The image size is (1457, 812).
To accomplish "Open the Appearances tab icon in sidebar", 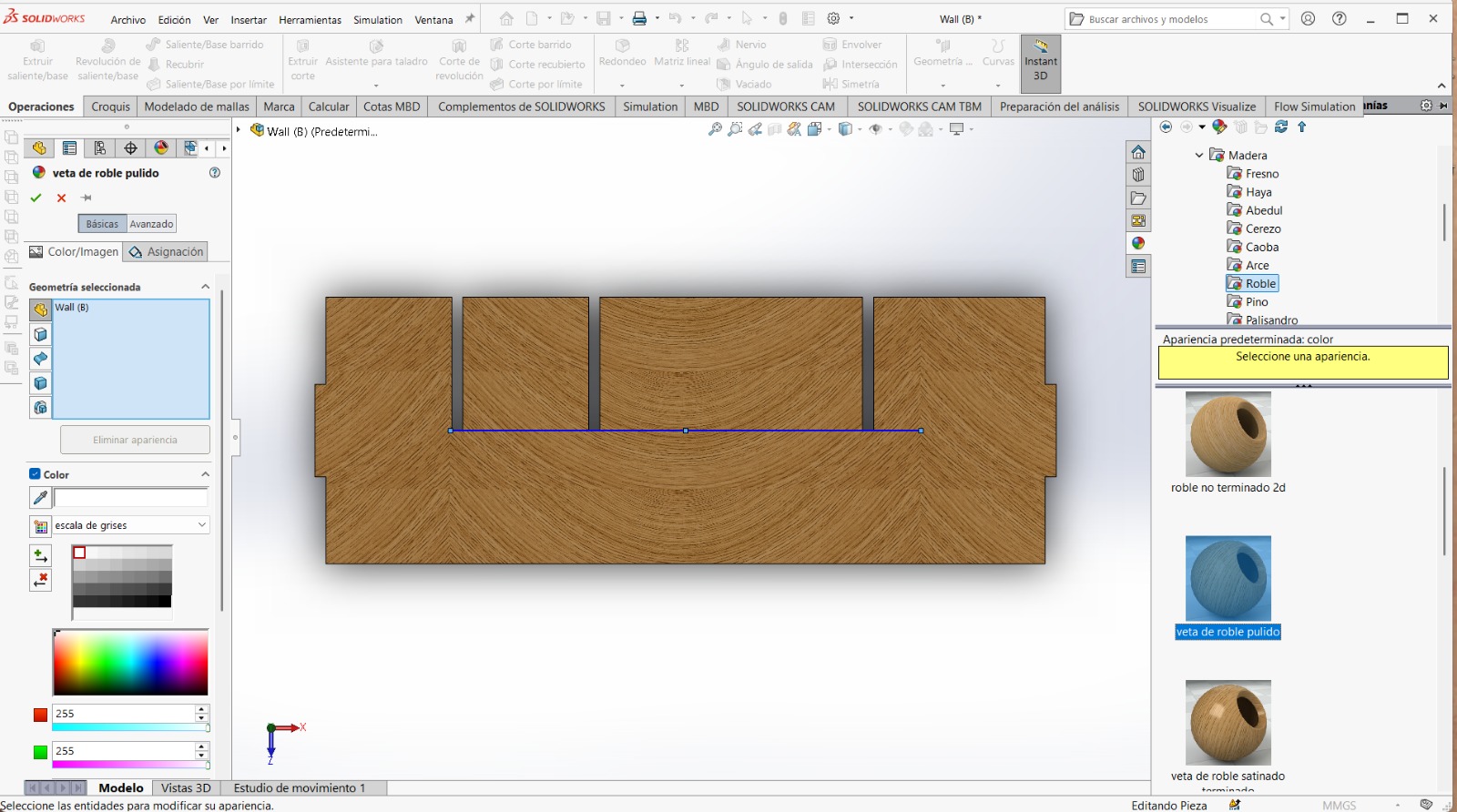I will pyautogui.click(x=1138, y=243).
